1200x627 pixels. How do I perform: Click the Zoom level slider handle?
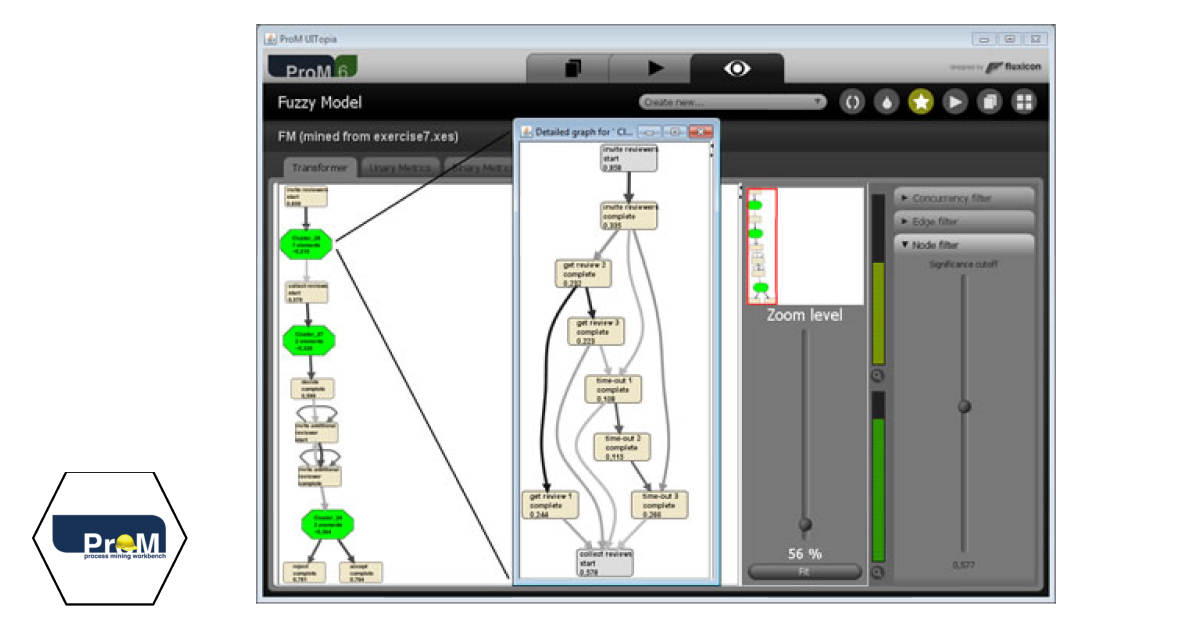point(805,524)
